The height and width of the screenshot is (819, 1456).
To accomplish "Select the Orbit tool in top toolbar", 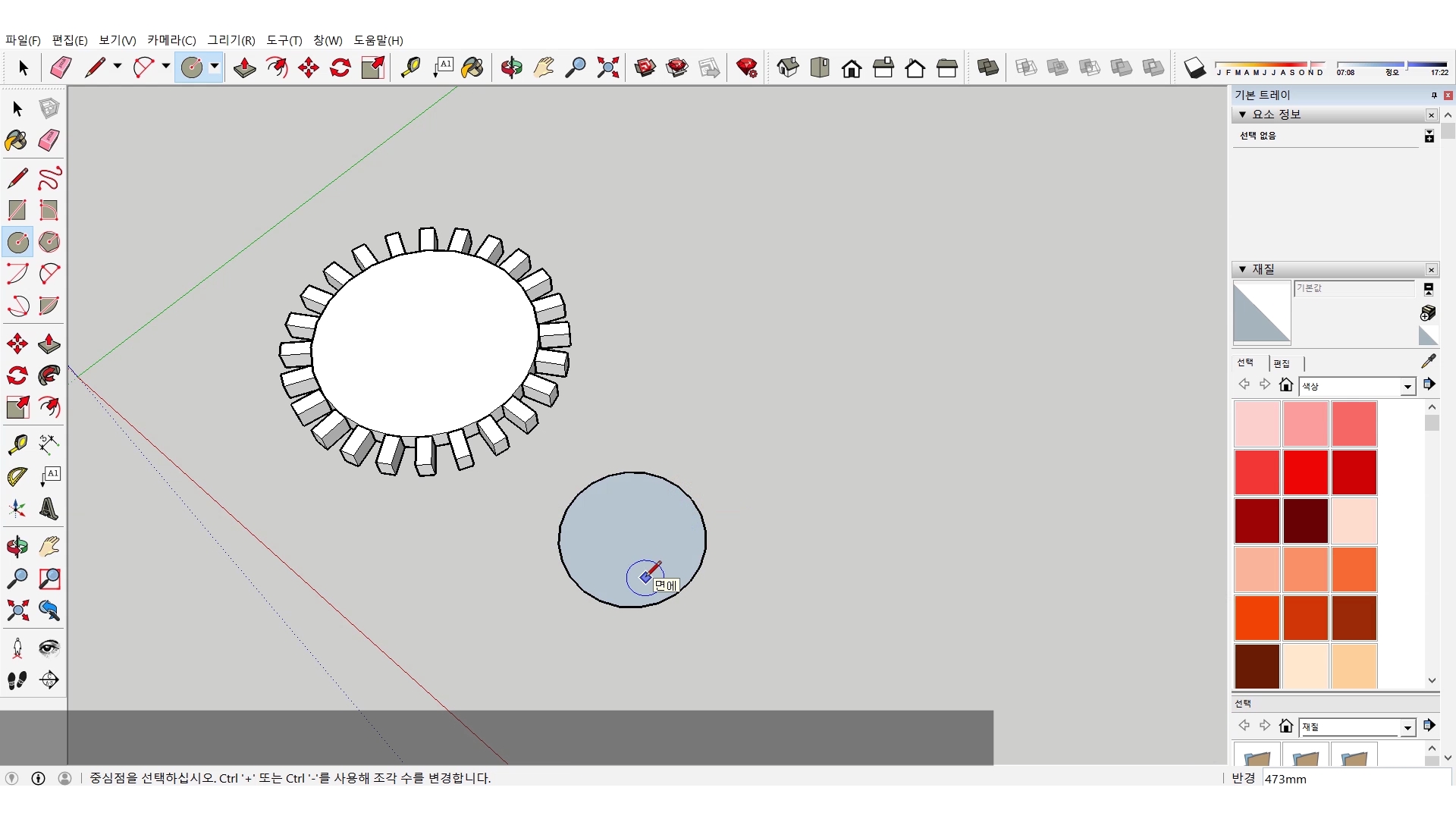I will [511, 67].
